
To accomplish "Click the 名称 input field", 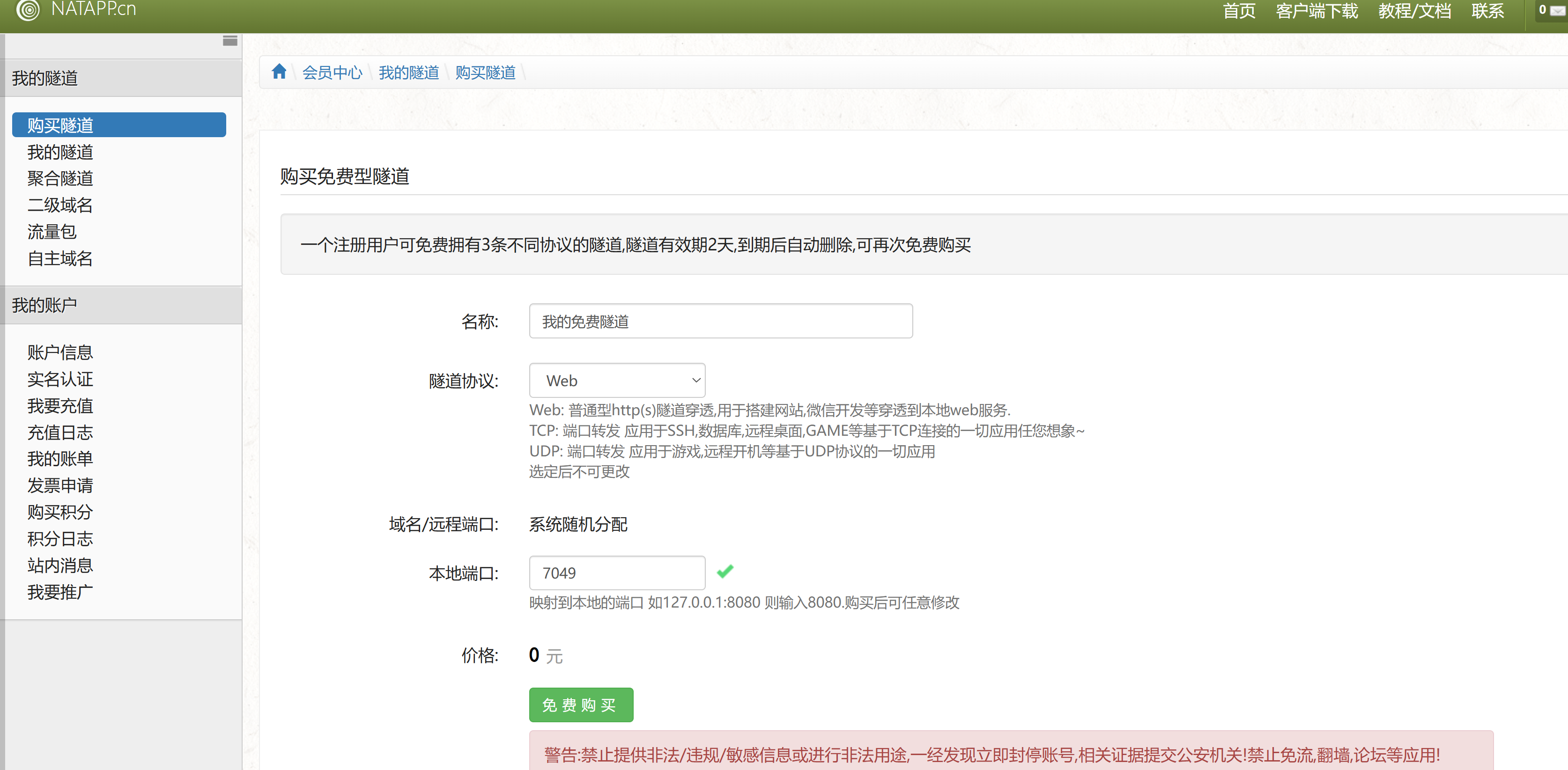I will [x=721, y=321].
